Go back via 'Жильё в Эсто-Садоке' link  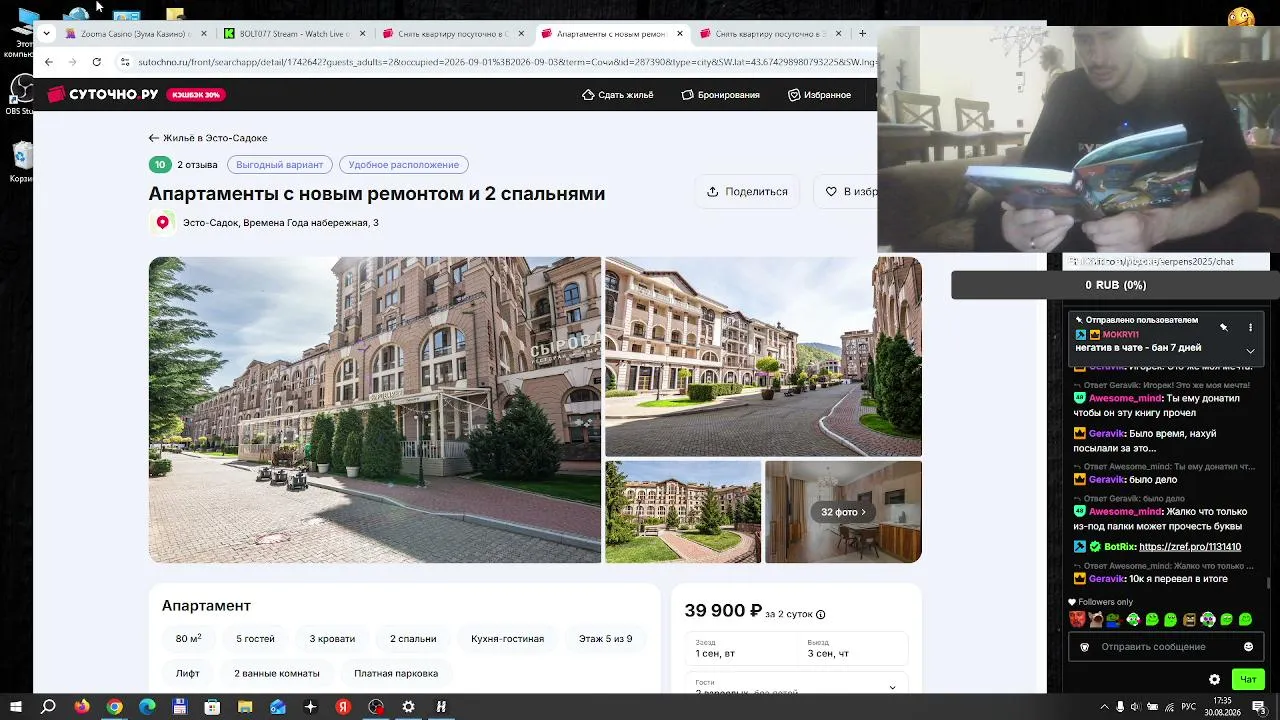click(x=208, y=138)
